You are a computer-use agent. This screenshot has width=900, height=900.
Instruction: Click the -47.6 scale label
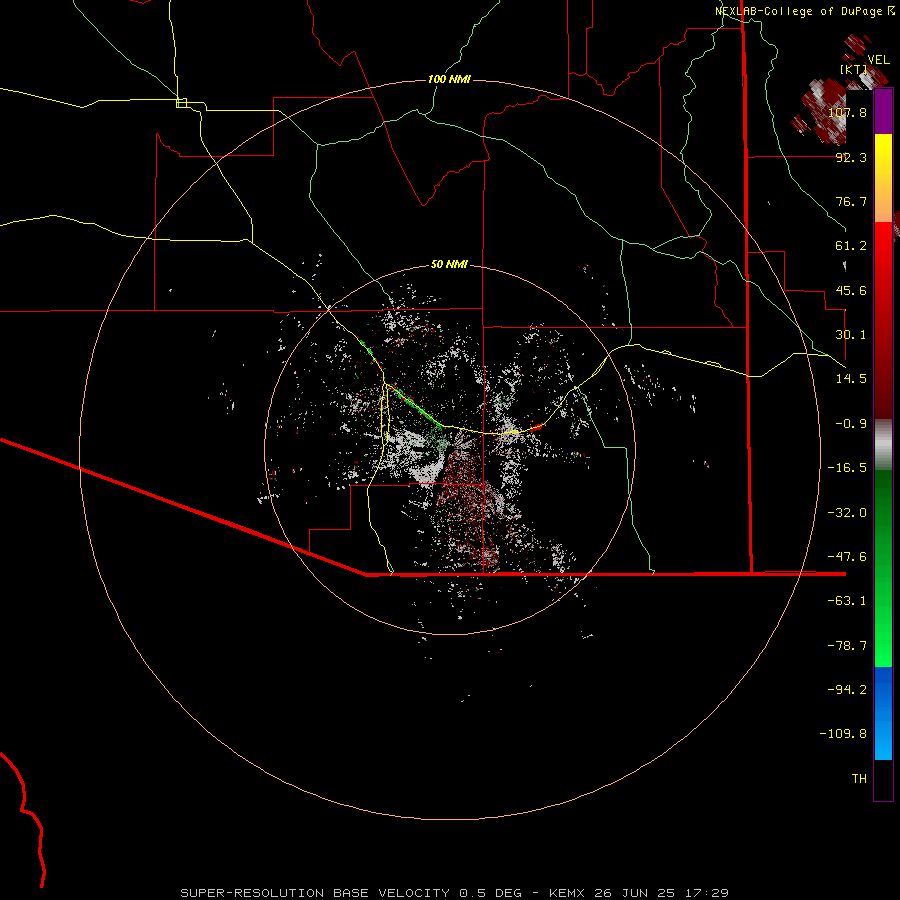click(x=847, y=557)
